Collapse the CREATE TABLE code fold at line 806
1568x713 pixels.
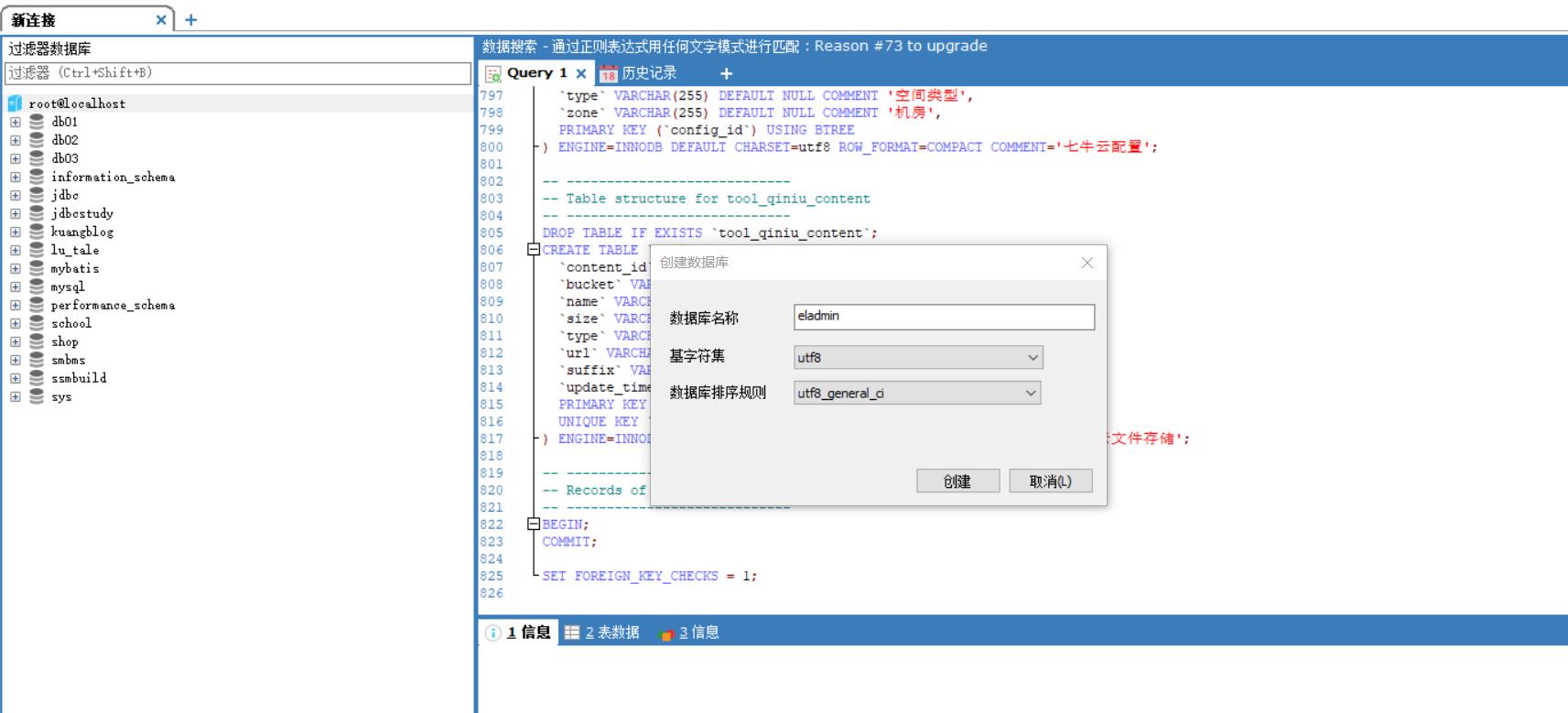tap(534, 250)
